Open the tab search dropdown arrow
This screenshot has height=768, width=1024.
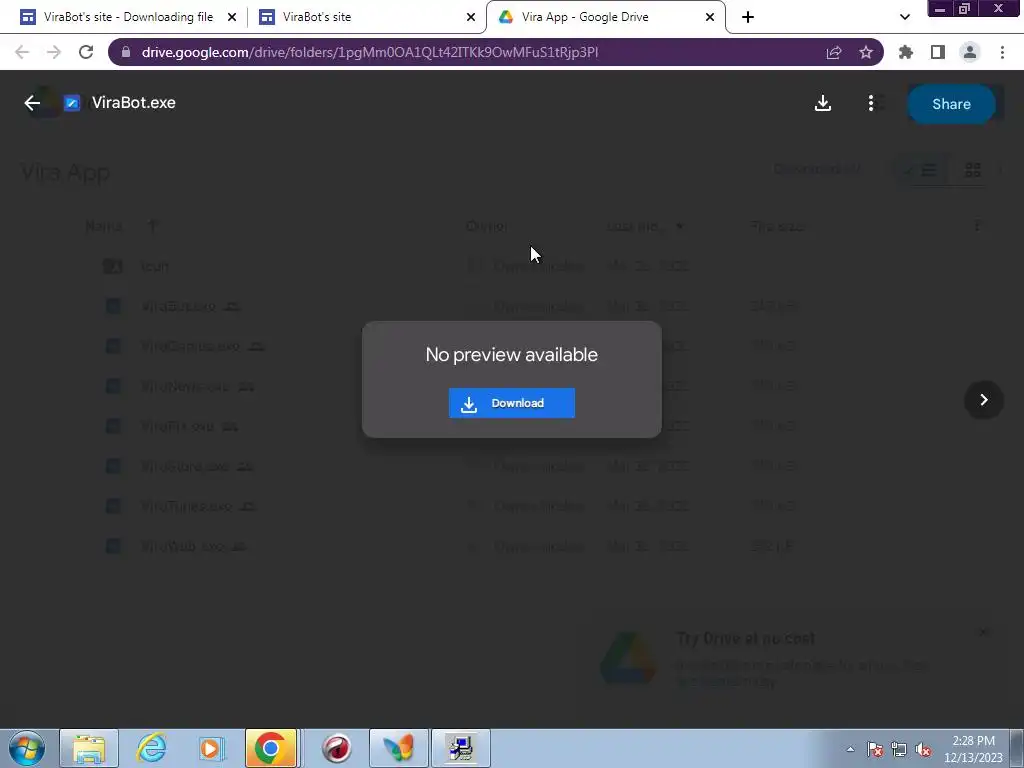(x=904, y=17)
